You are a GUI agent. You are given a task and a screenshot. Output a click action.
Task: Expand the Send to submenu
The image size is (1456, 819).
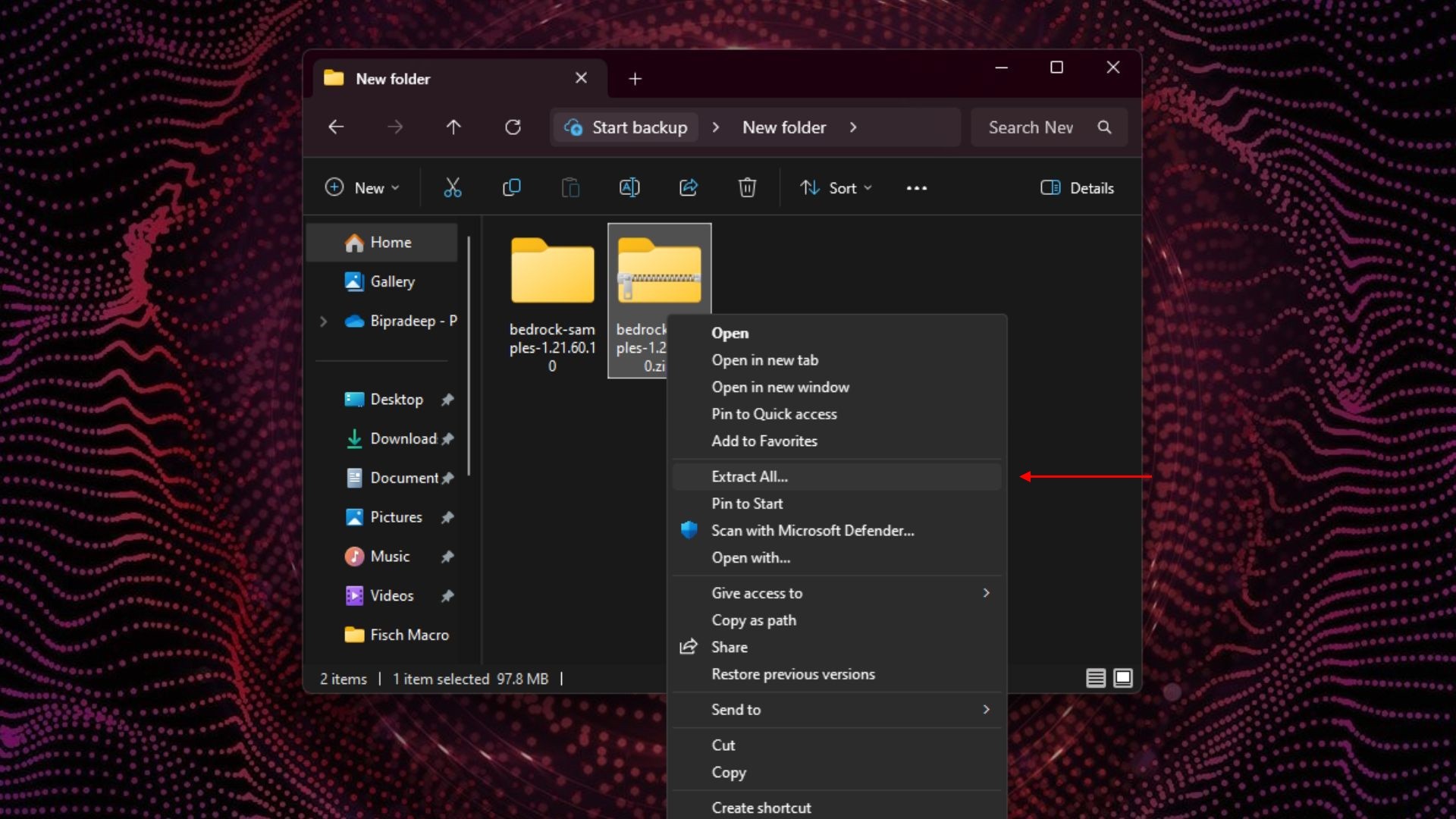[x=836, y=710]
